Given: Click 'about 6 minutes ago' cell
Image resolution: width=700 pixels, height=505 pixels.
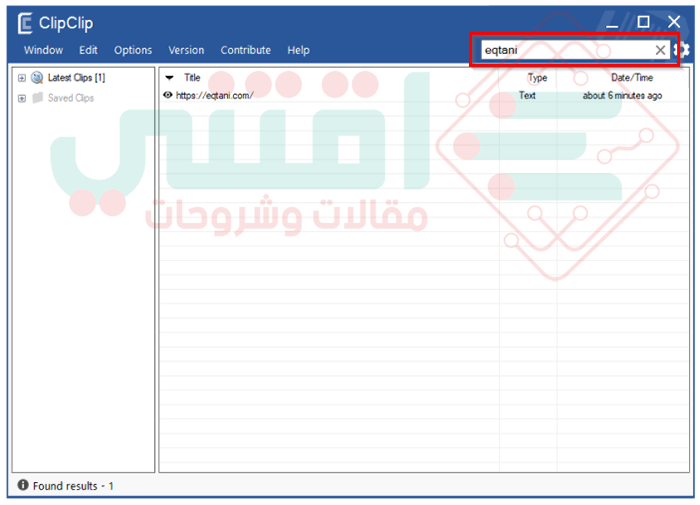Looking at the screenshot, I should point(622,95).
